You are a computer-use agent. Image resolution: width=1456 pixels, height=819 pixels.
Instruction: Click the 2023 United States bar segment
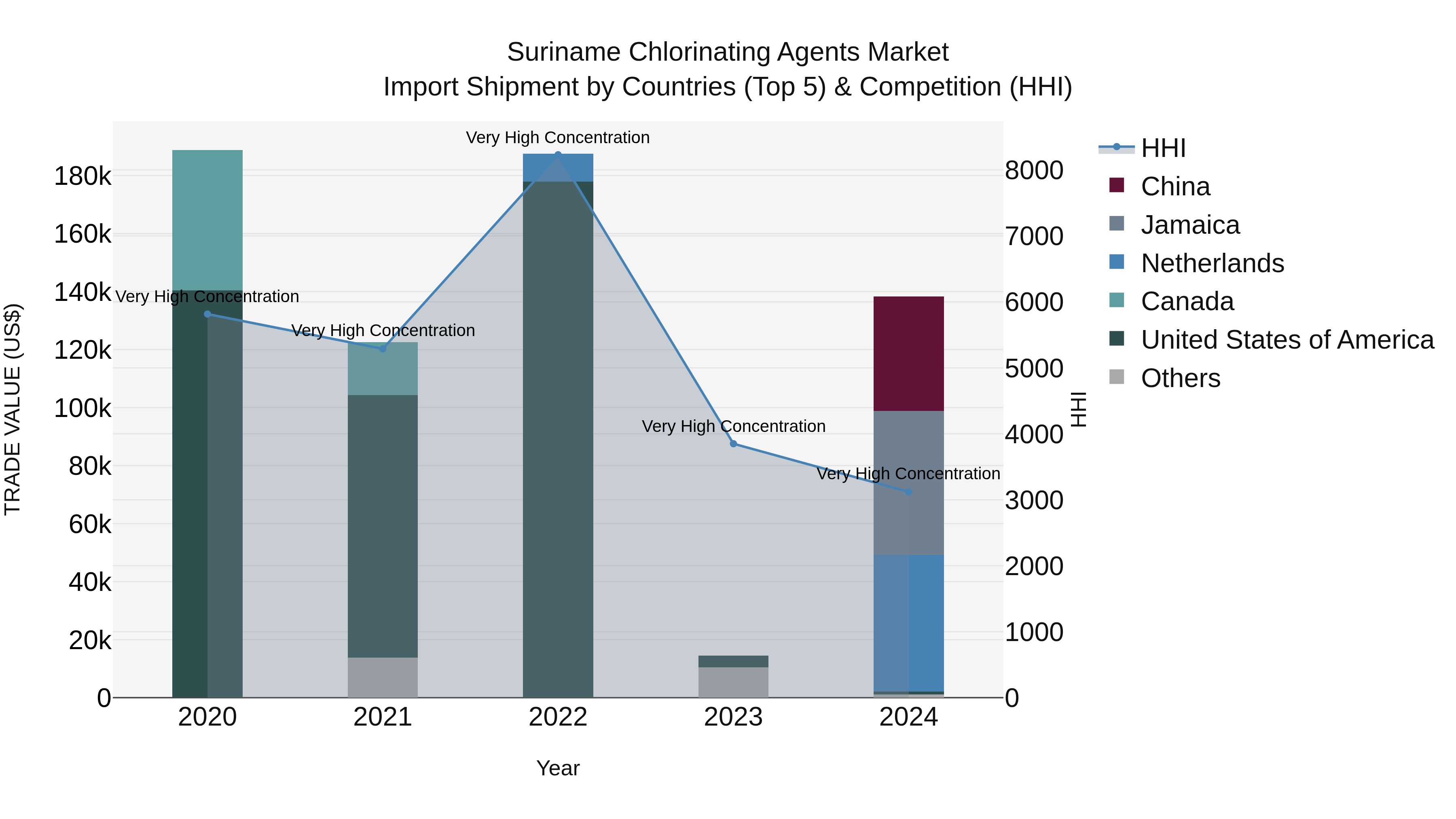click(x=734, y=662)
